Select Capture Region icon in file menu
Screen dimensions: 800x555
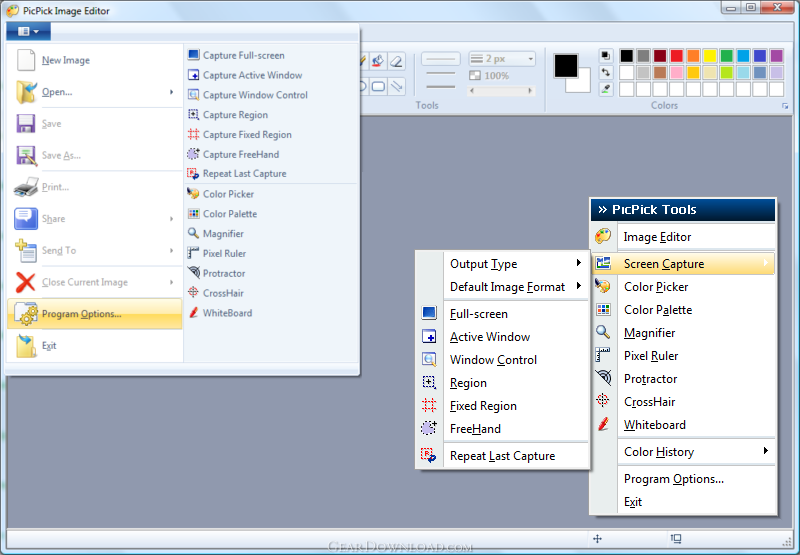point(193,114)
